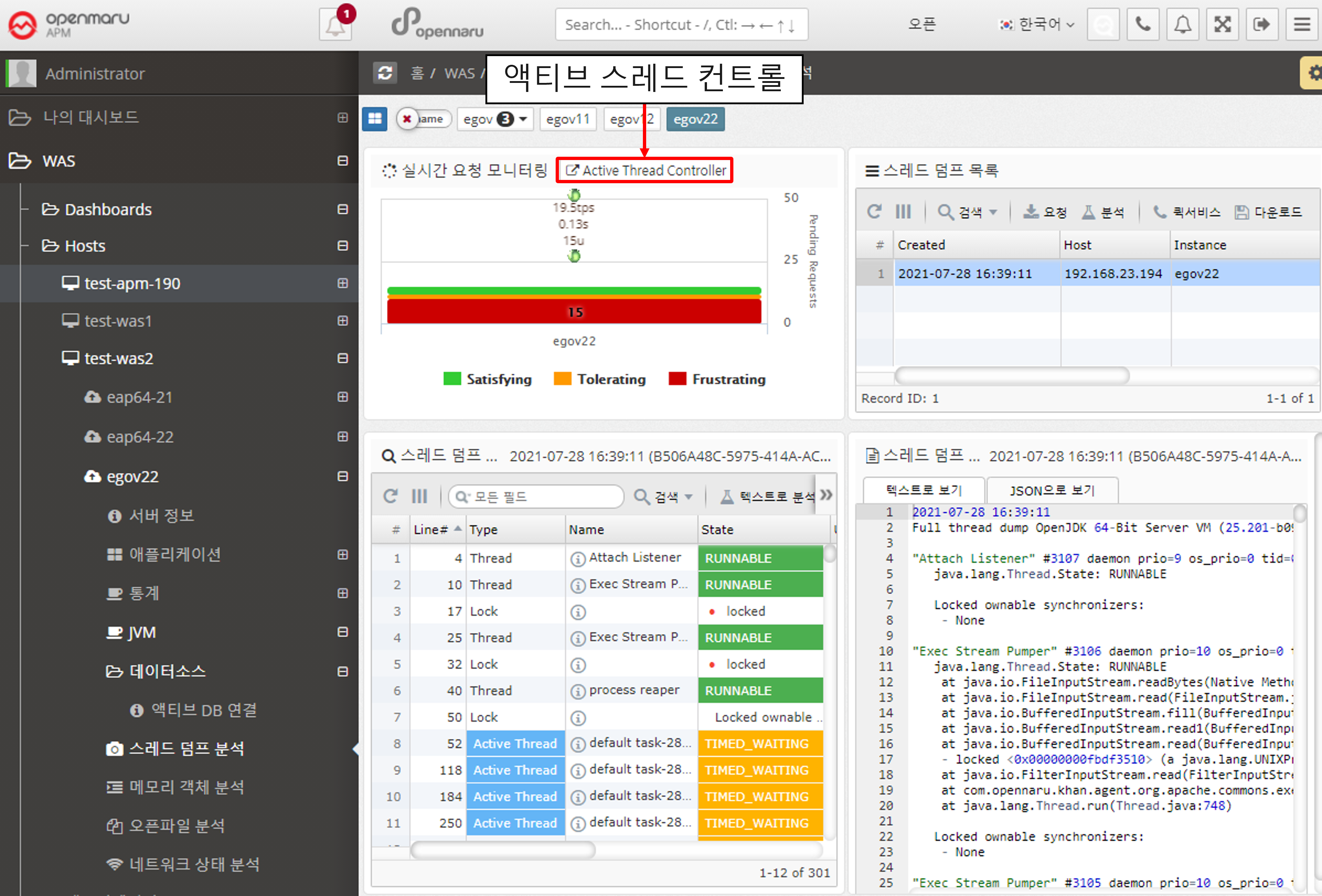
Task: Click the red Frustrating legend swatch
Action: pyautogui.click(x=677, y=379)
